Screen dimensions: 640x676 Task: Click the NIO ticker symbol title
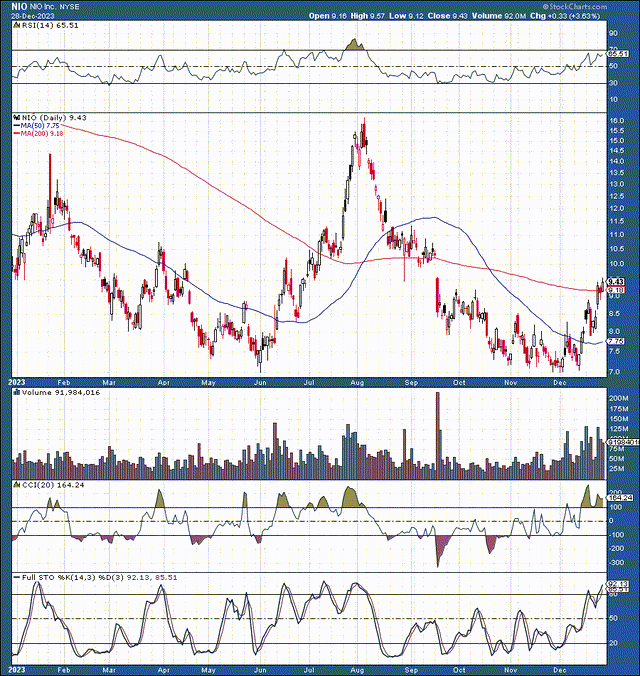tap(20, 6)
